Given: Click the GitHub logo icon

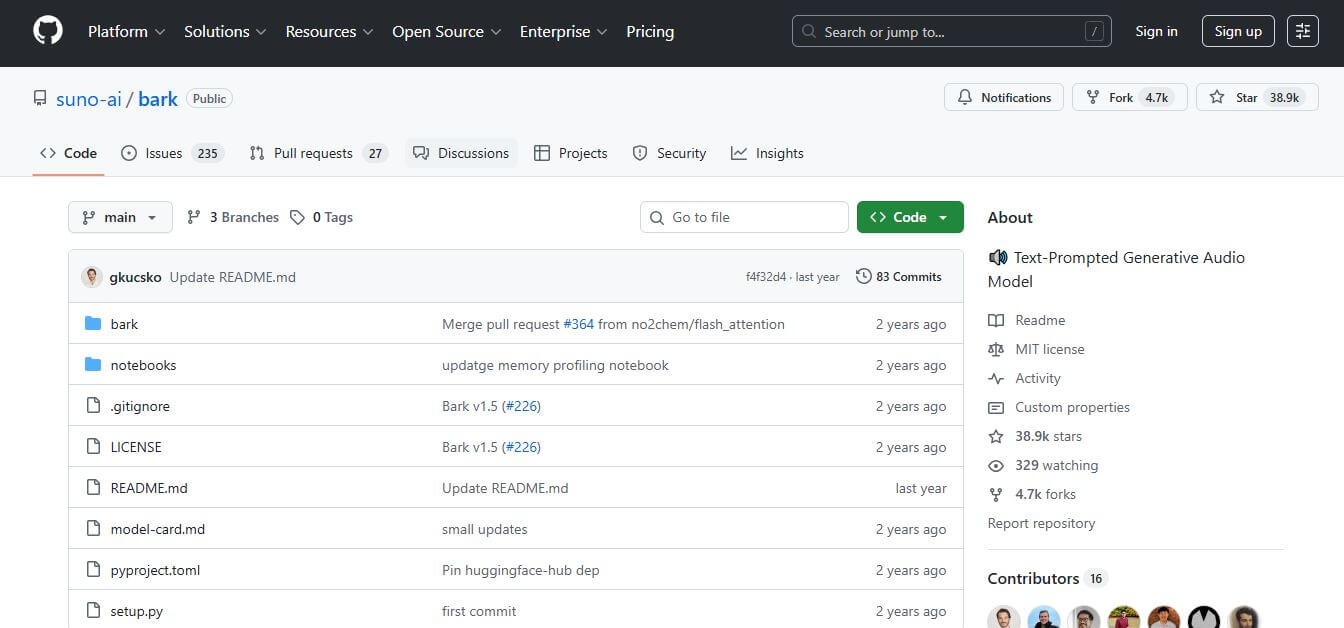Looking at the screenshot, I should tap(47, 32).
